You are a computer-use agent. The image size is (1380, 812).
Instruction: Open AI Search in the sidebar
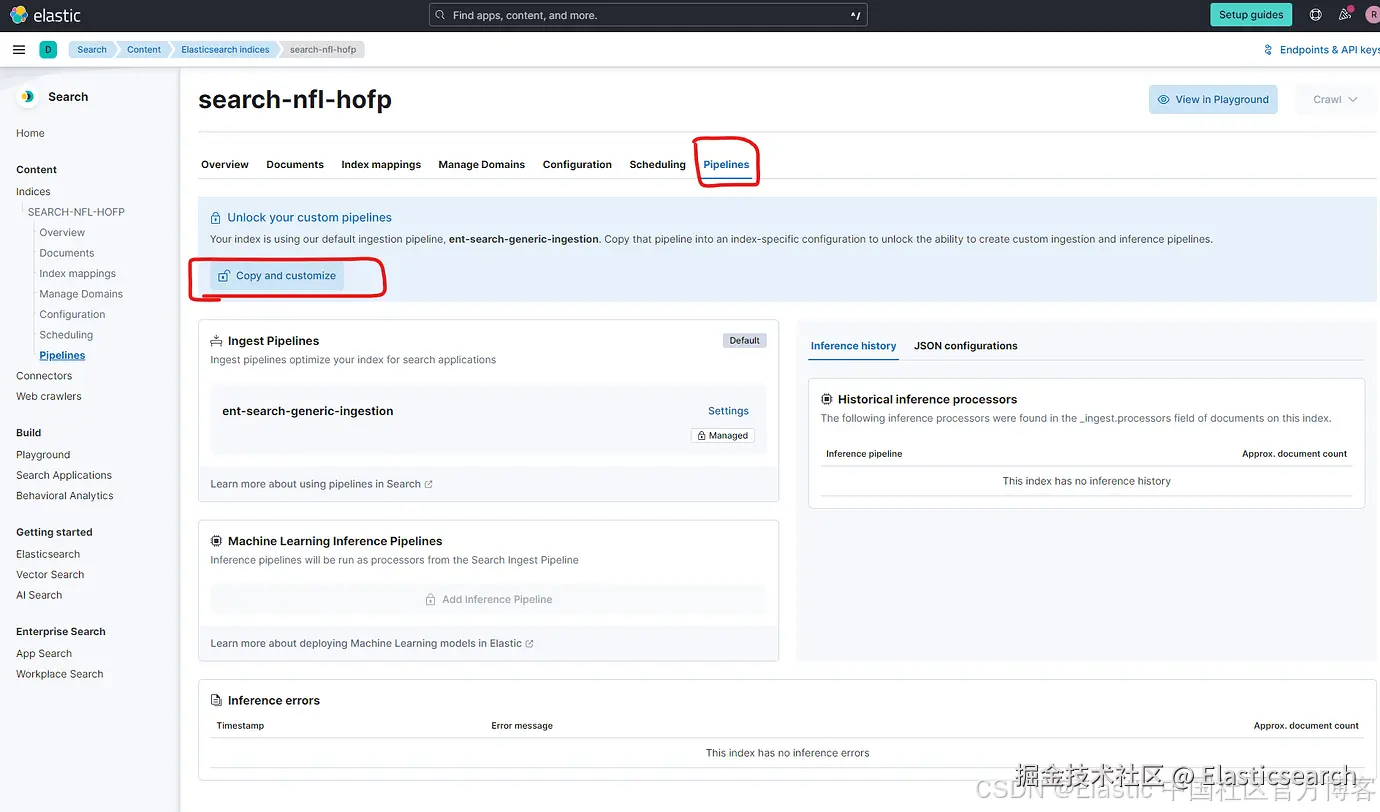point(39,595)
